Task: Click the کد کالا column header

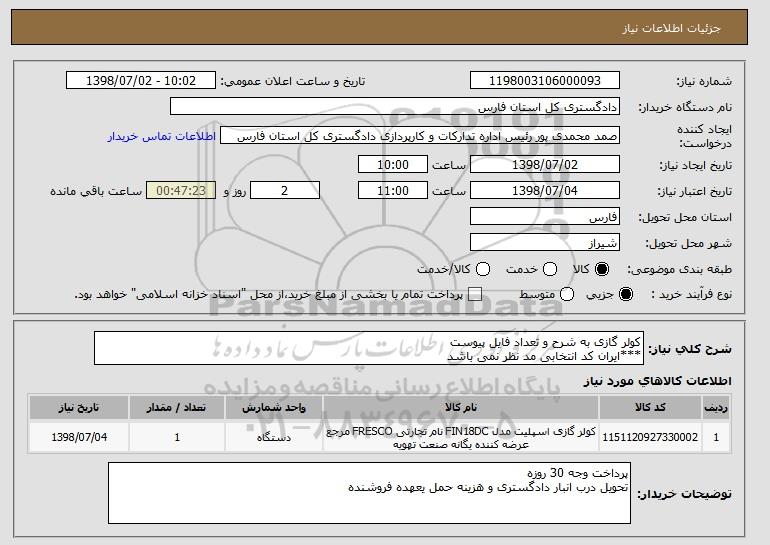Action: (650, 408)
